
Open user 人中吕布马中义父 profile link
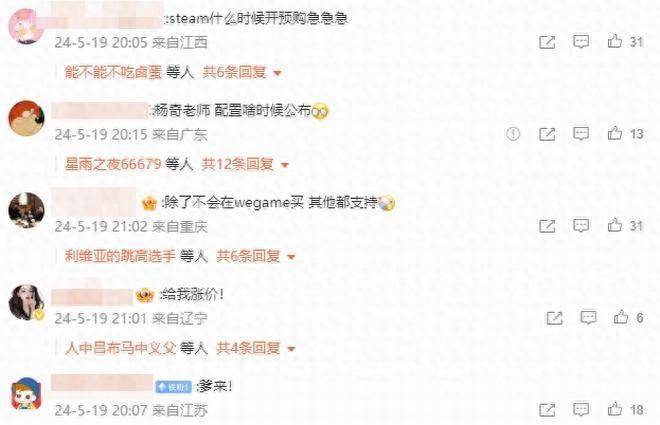[120, 348]
